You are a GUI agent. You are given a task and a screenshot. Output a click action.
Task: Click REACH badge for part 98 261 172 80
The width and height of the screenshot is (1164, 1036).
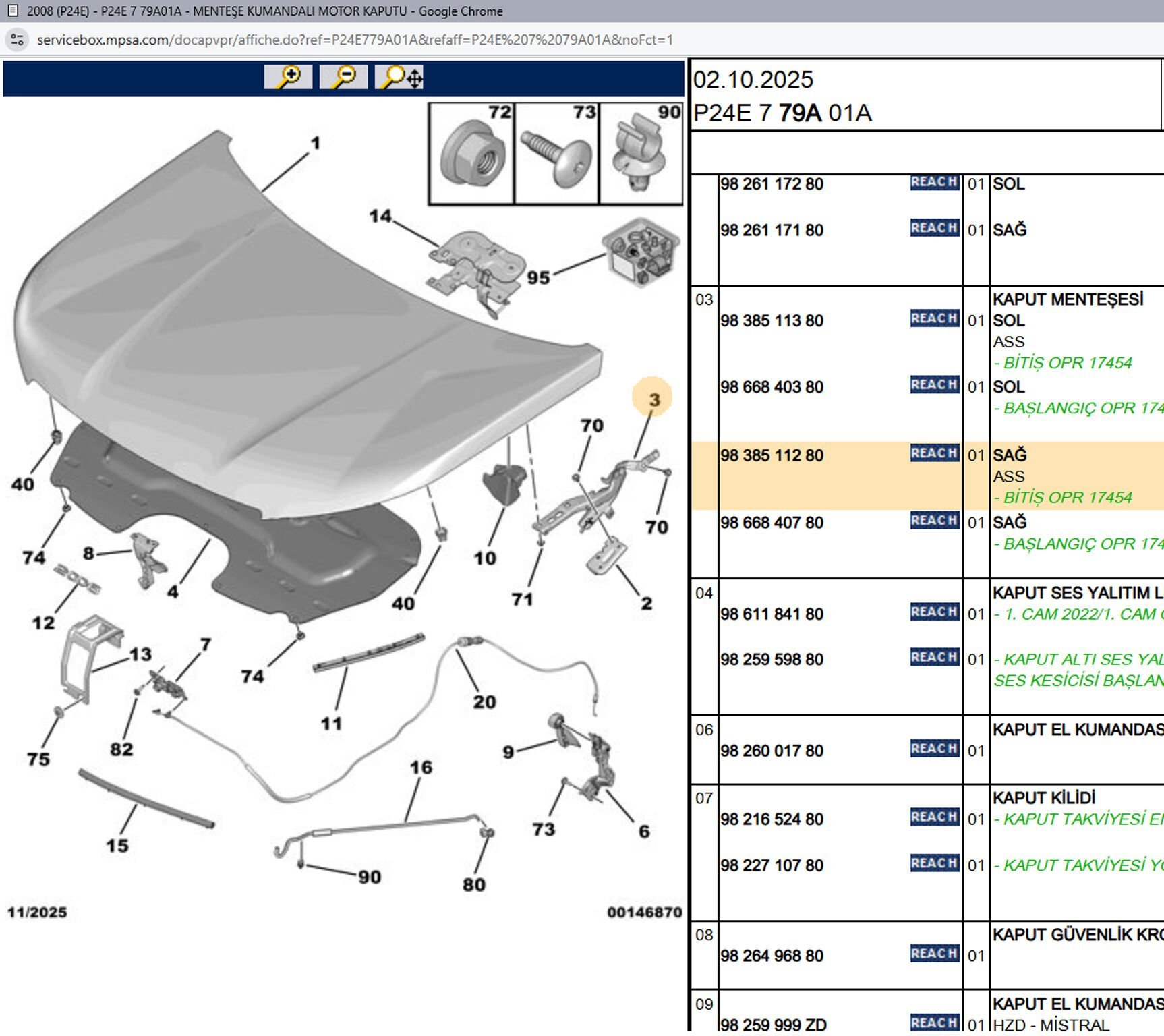coord(934,182)
